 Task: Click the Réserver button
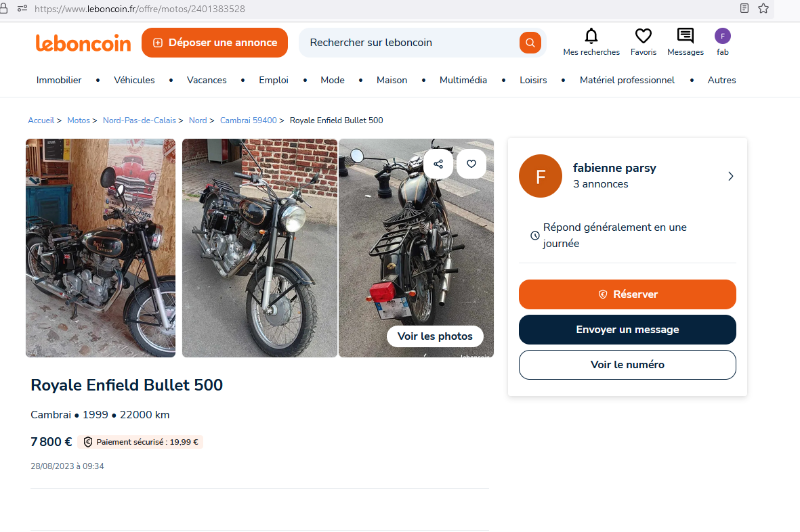point(627,294)
